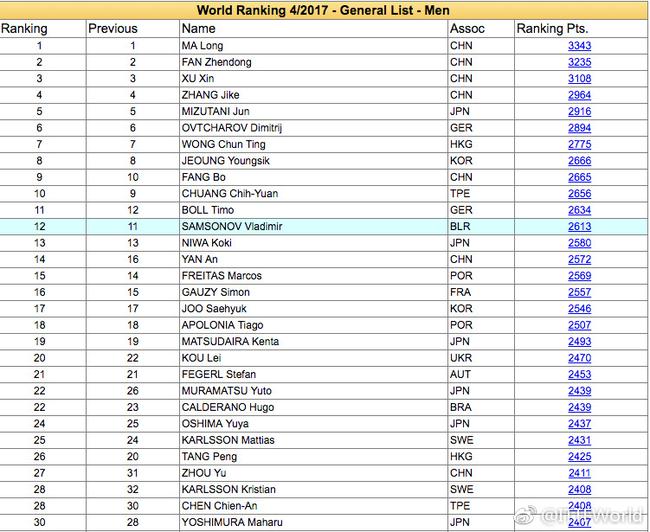This screenshot has width=650, height=532.
Task: Open 2437 points link for OSHIMA Yuya
Action: pos(579,423)
